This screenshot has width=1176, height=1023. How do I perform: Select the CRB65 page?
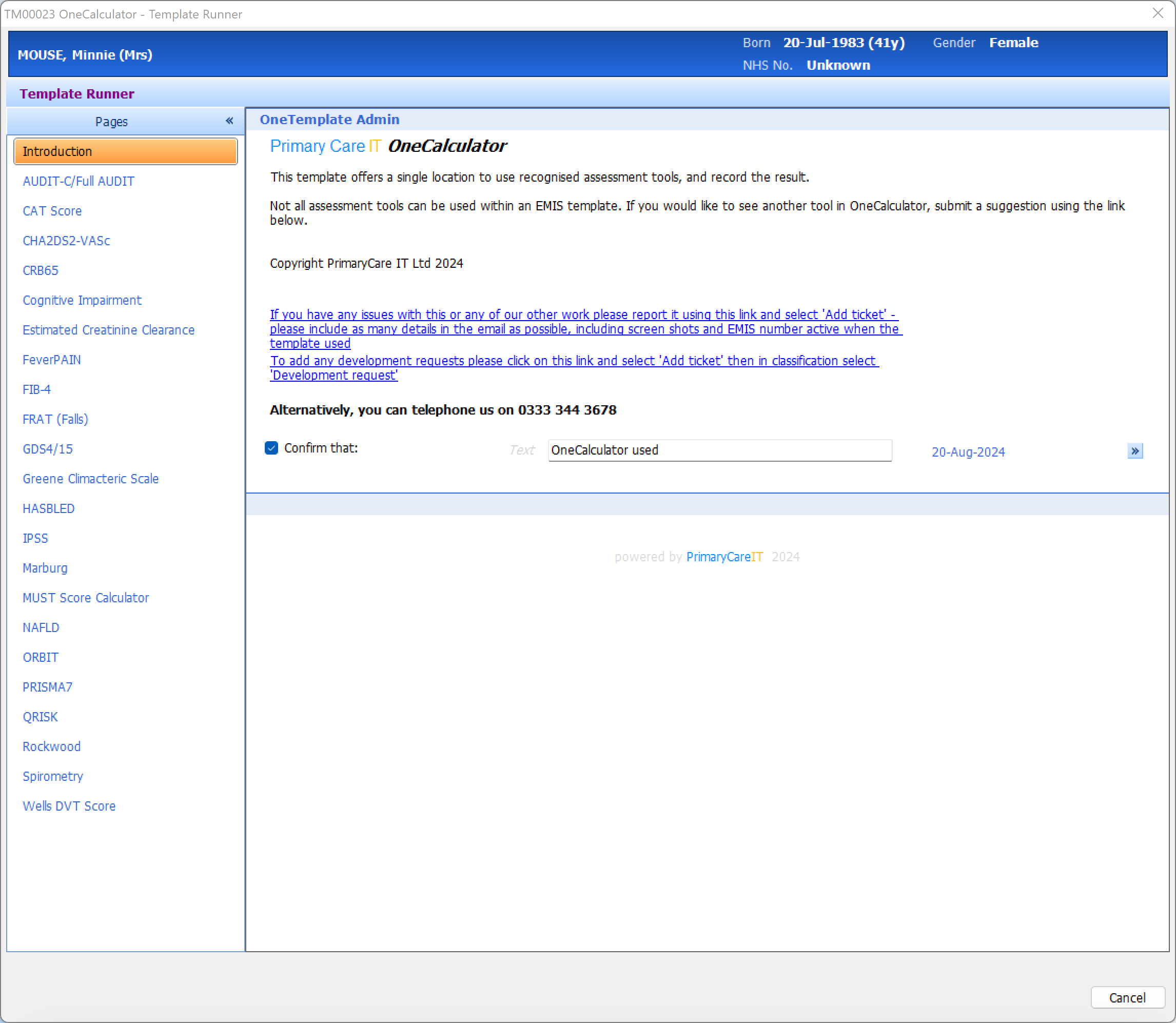[x=41, y=270]
